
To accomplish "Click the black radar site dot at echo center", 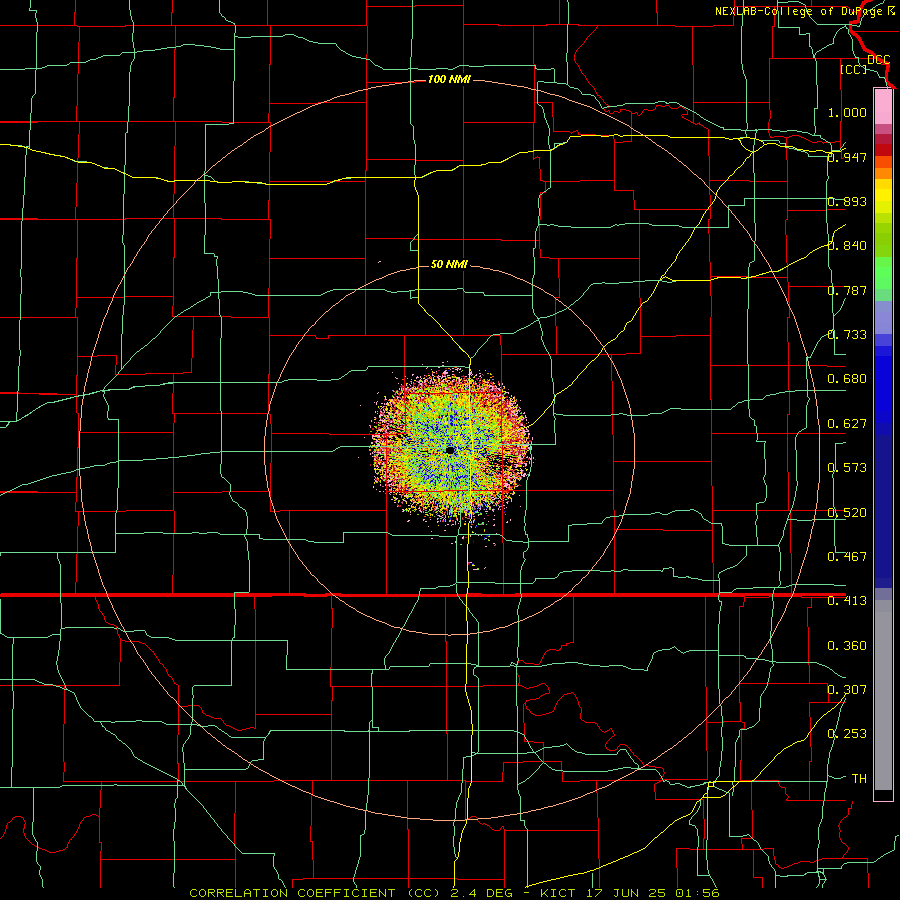I will click(450, 451).
